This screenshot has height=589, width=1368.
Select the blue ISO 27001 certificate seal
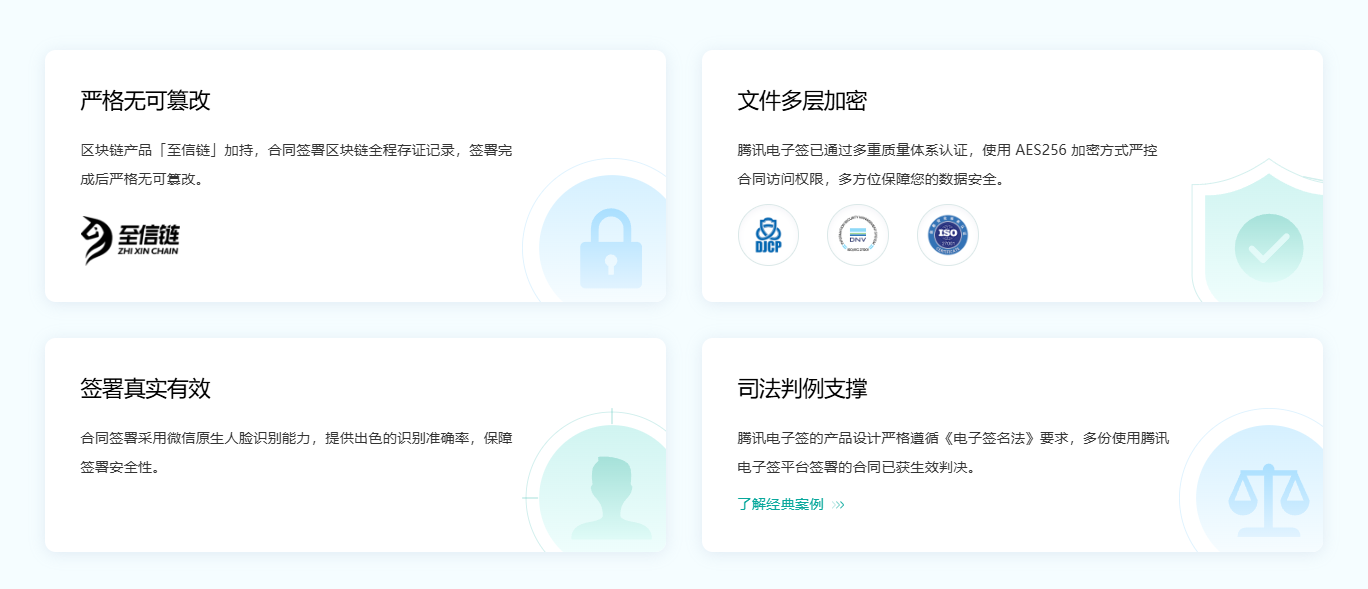948,235
